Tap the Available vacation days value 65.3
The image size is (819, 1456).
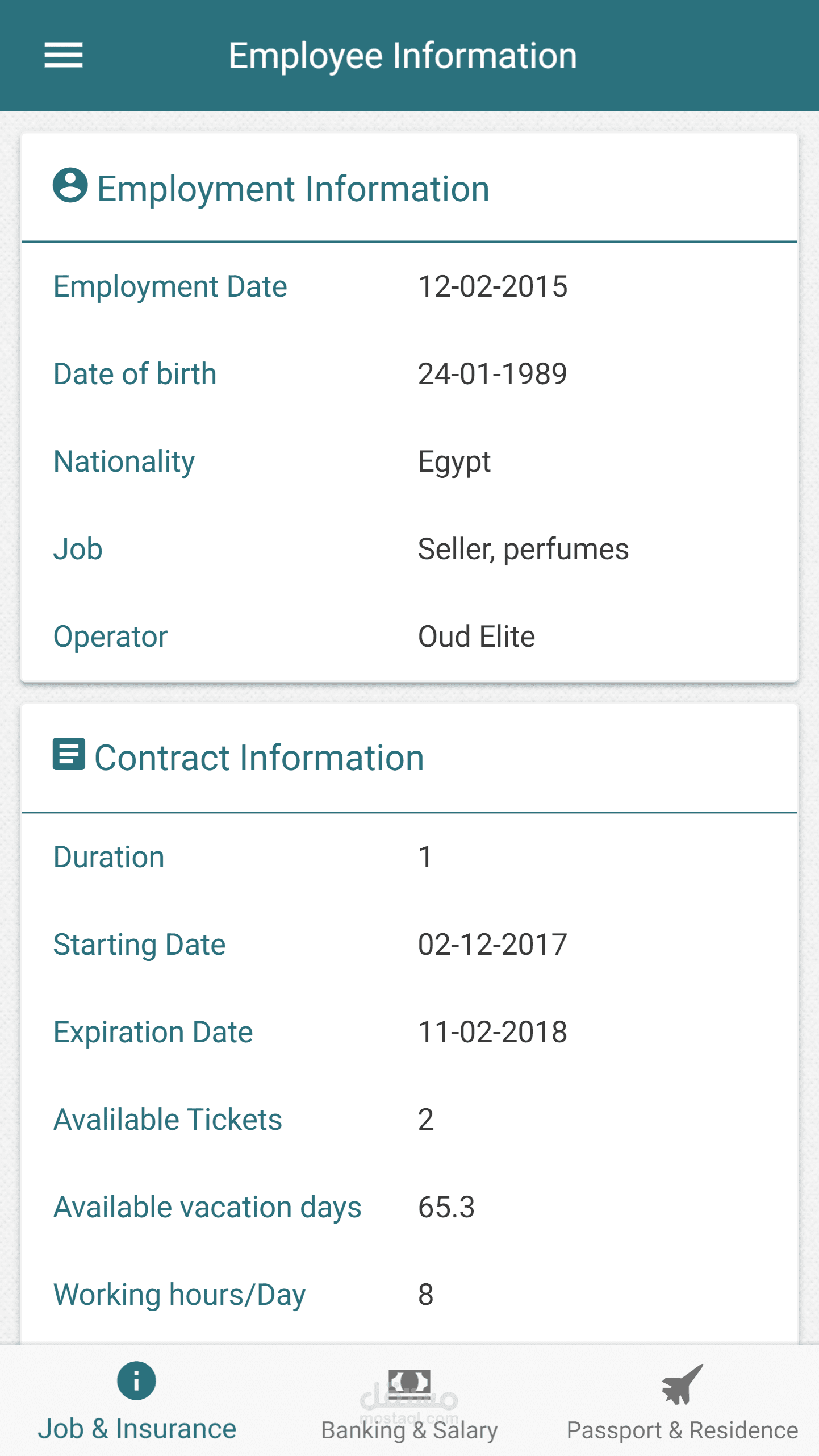coord(446,1207)
